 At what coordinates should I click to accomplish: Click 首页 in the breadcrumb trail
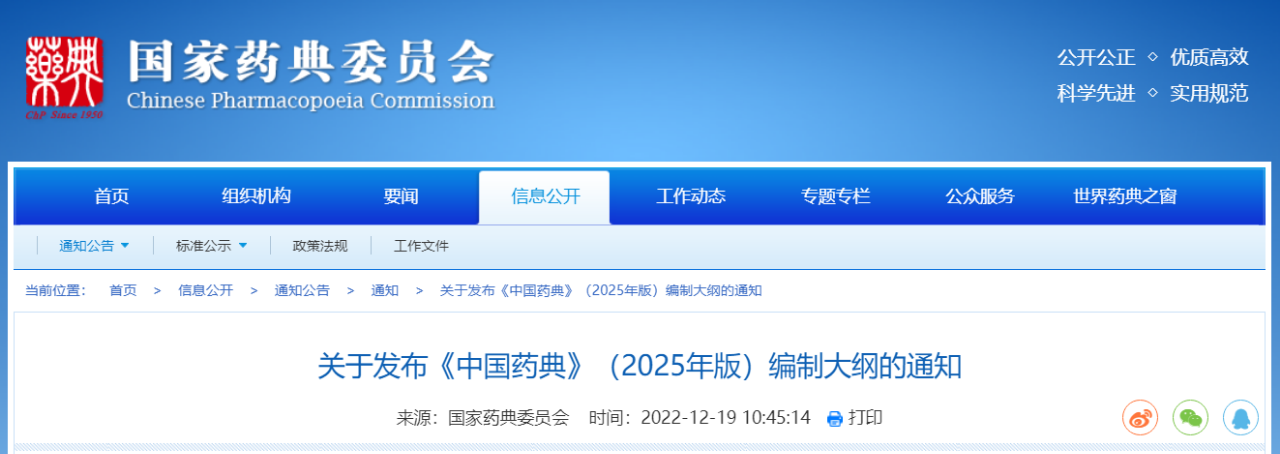[x=123, y=290]
